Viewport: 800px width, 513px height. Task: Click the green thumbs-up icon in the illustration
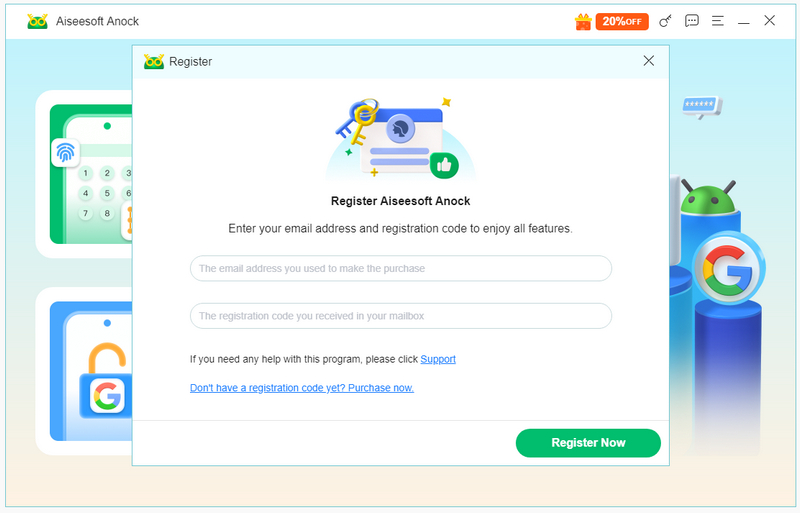pyautogui.click(x=443, y=163)
